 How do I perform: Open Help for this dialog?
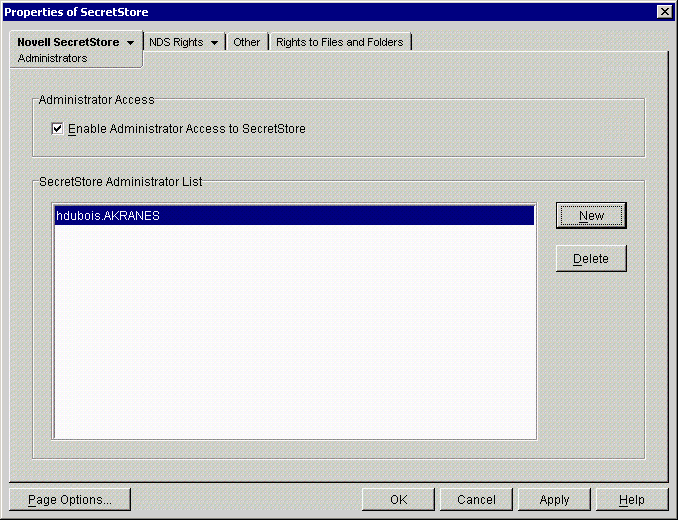click(x=632, y=500)
